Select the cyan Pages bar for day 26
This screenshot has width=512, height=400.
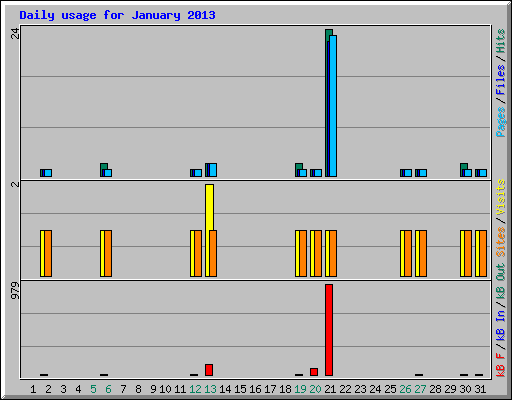[408, 173]
